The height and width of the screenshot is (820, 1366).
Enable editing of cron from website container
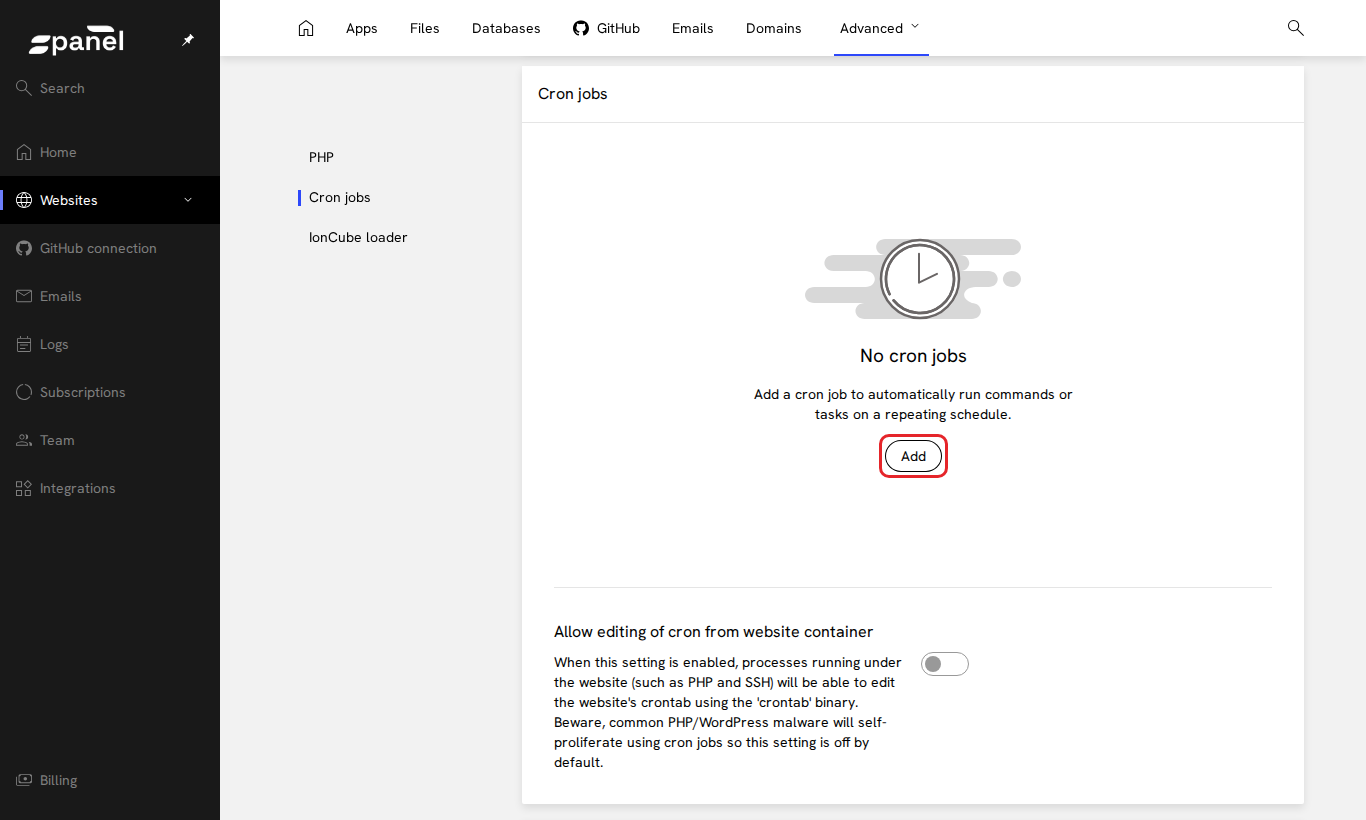945,664
